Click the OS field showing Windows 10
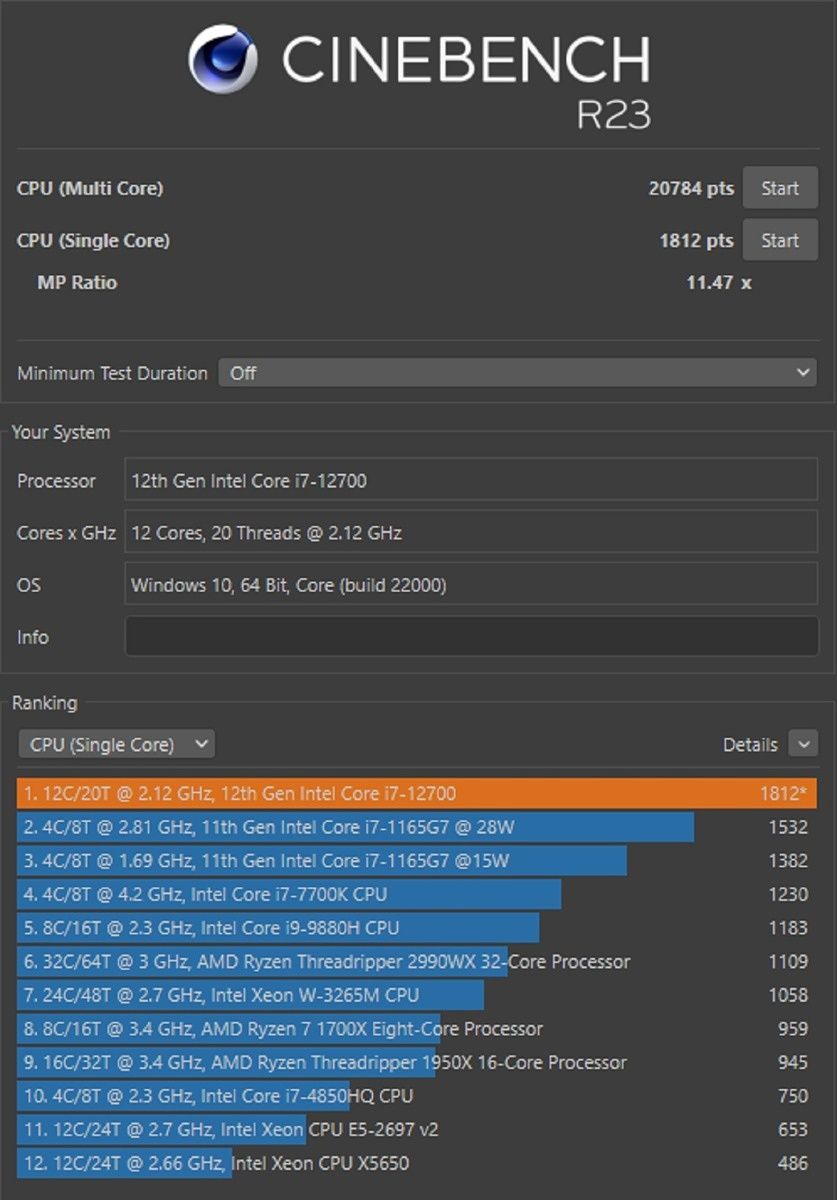Image resolution: width=837 pixels, height=1200 pixels. point(471,585)
